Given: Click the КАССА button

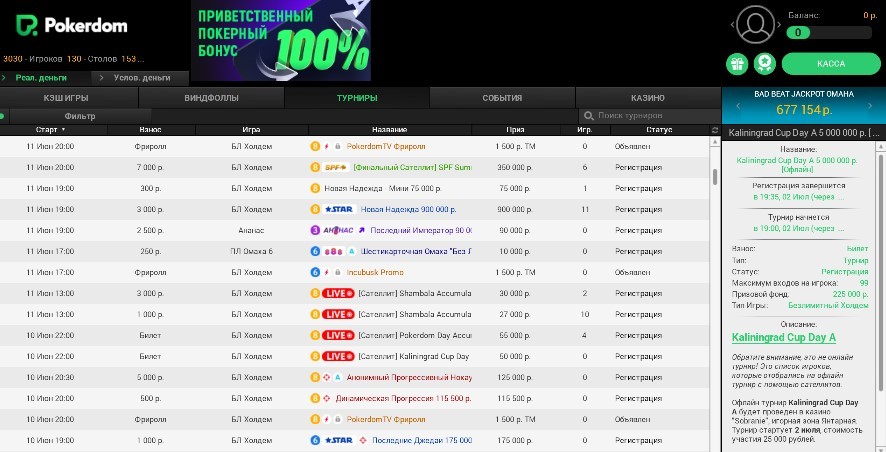Looking at the screenshot, I should coord(831,64).
